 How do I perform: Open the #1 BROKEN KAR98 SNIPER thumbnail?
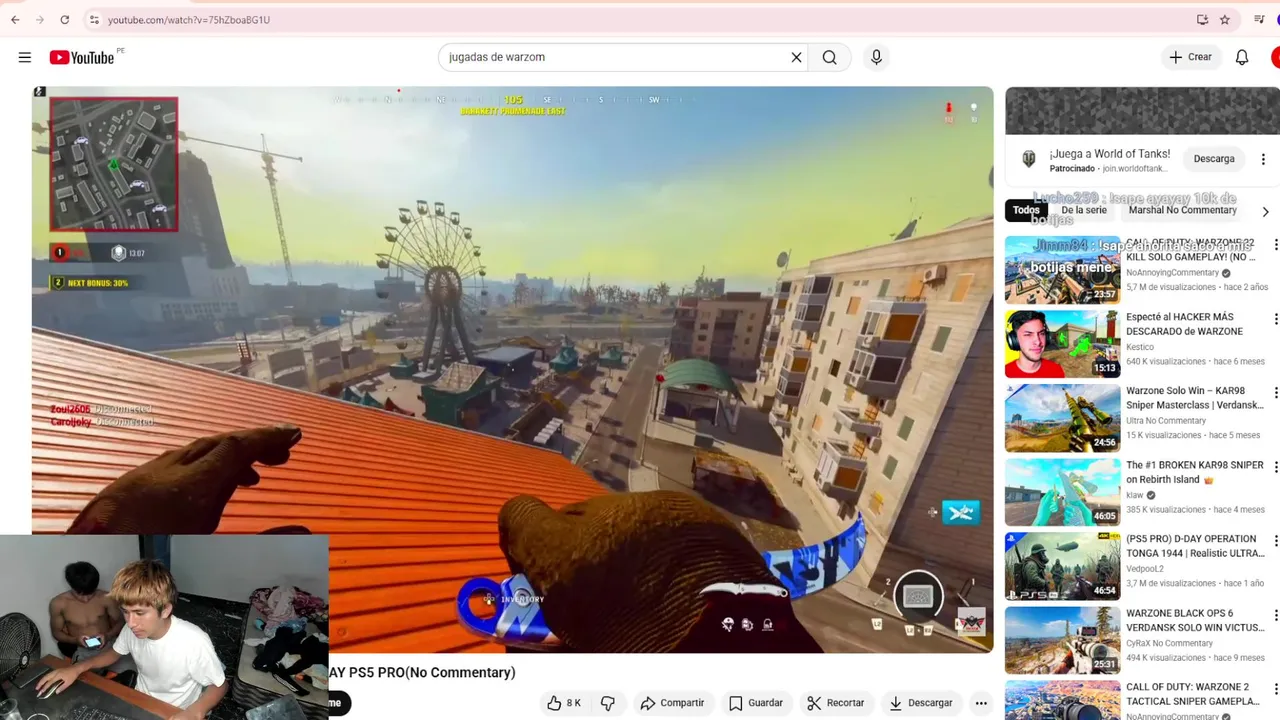point(1062,492)
